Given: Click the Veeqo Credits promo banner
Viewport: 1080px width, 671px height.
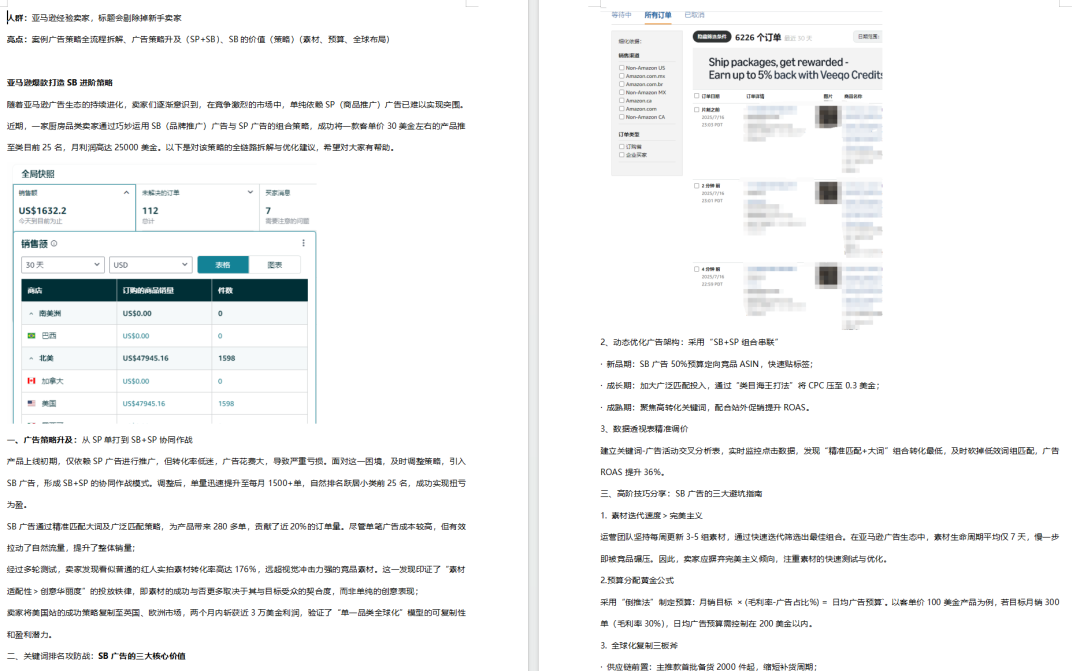Looking at the screenshot, I should [x=787, y=68].
